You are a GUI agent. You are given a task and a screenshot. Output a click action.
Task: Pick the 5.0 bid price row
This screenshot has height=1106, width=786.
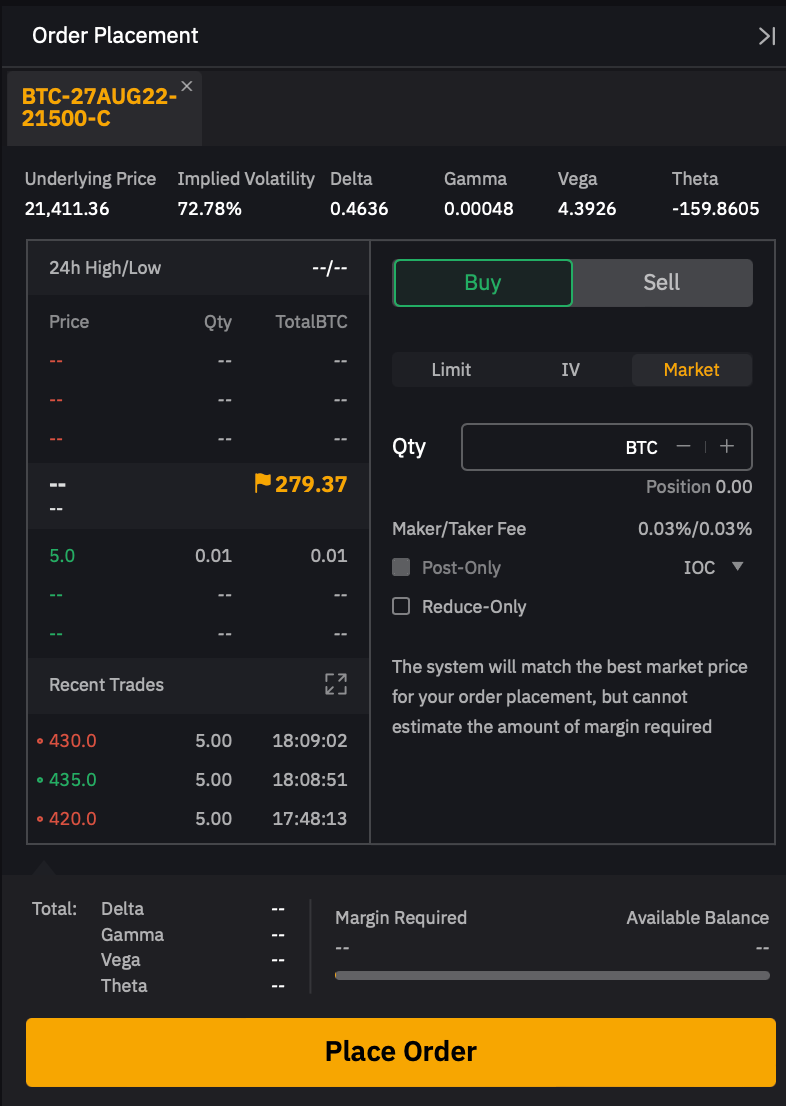coord(62,556)
